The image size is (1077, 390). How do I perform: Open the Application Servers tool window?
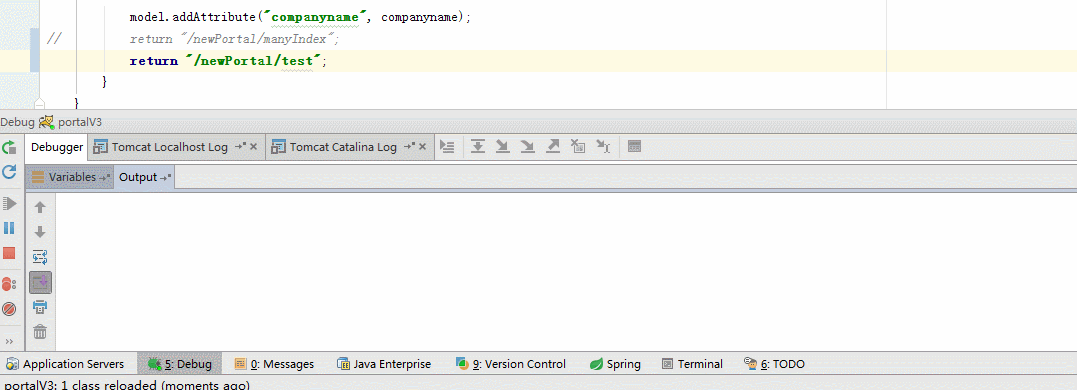(65, 364)
